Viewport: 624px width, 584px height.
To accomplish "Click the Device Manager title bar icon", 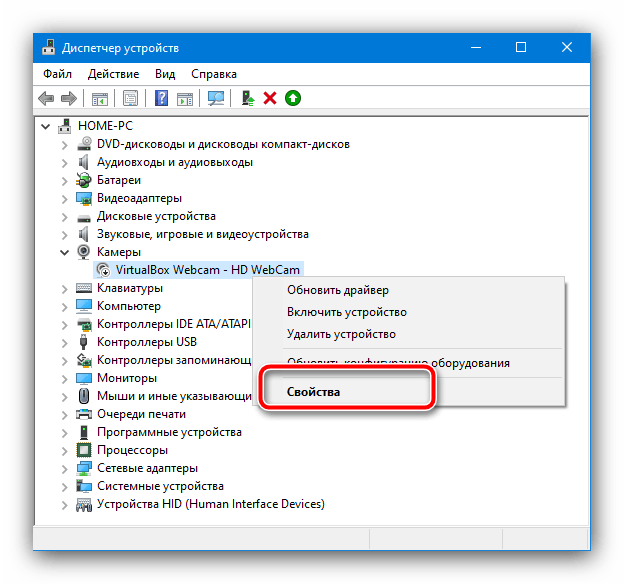I will (x=49, y=47).
